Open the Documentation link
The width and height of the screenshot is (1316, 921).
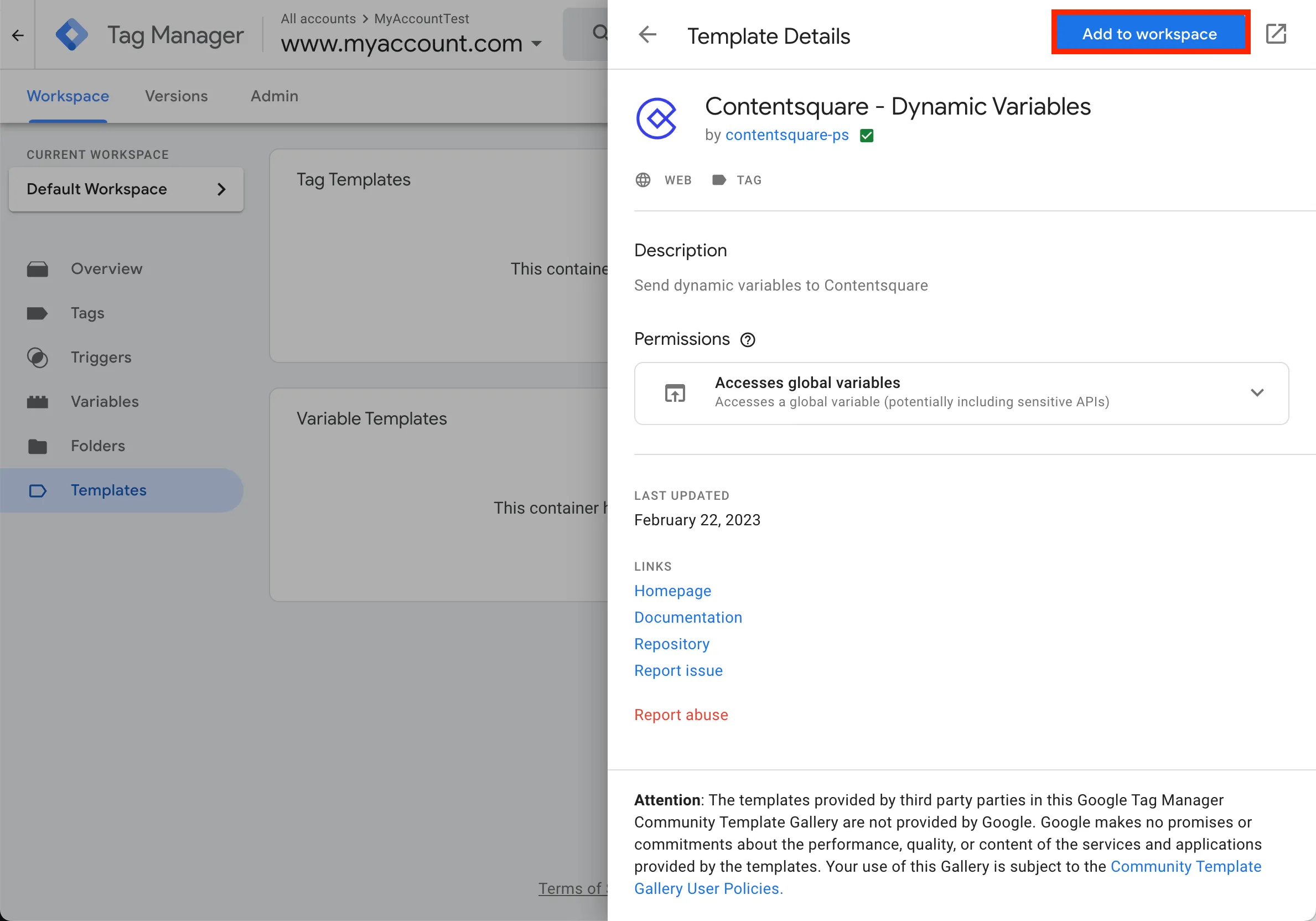coord(688,617)
